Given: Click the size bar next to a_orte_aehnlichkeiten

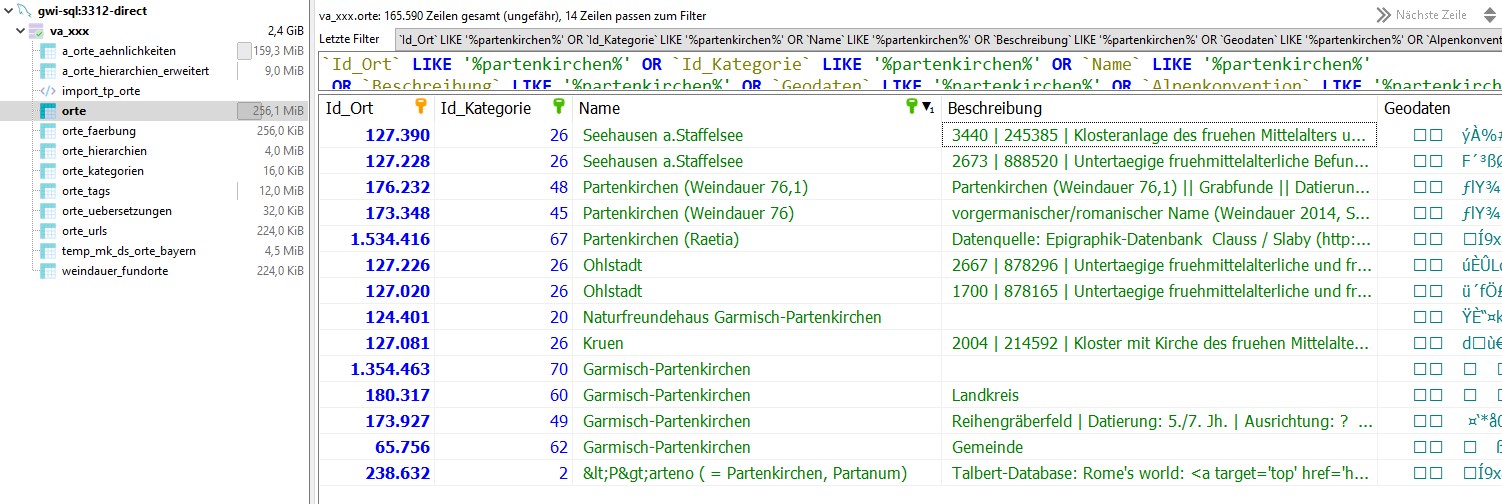Looking at the screenshot, I should 244,51.
